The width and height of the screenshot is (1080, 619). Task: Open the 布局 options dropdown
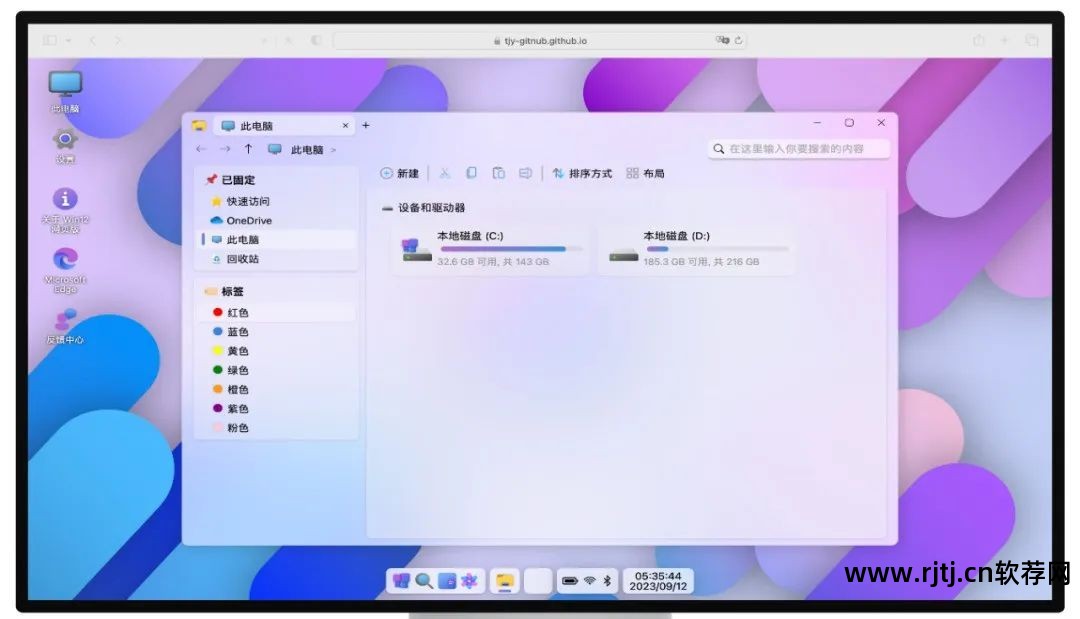[x=646, y=174]
